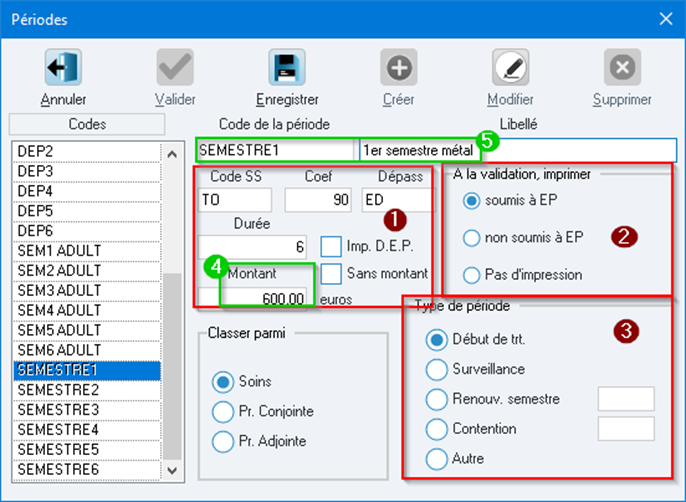This screenshot has height=502, width=686.
Task: Select DEP5 in the codes list
Action: (x=87, y=211)
